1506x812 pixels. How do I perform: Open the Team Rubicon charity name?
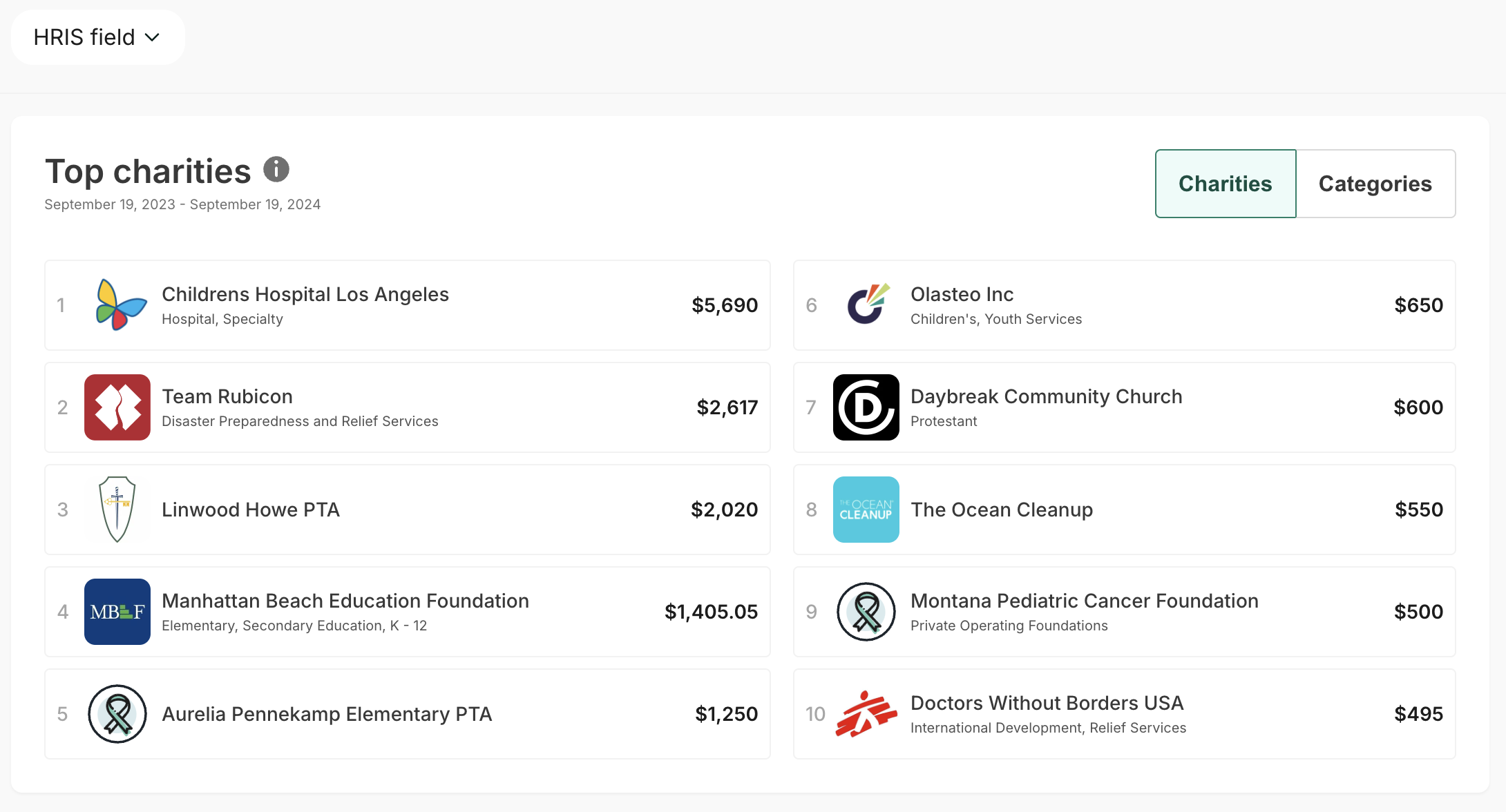click(x=227, y=396)
